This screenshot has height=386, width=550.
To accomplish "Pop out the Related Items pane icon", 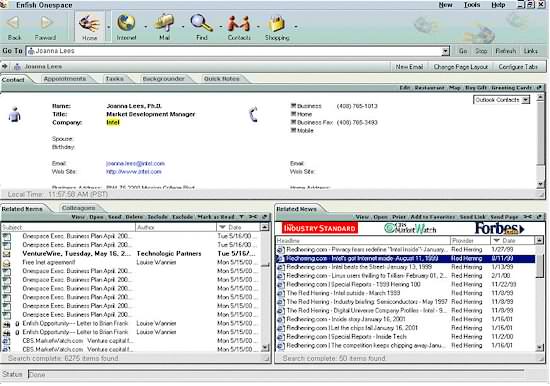I will coord(265,217).
